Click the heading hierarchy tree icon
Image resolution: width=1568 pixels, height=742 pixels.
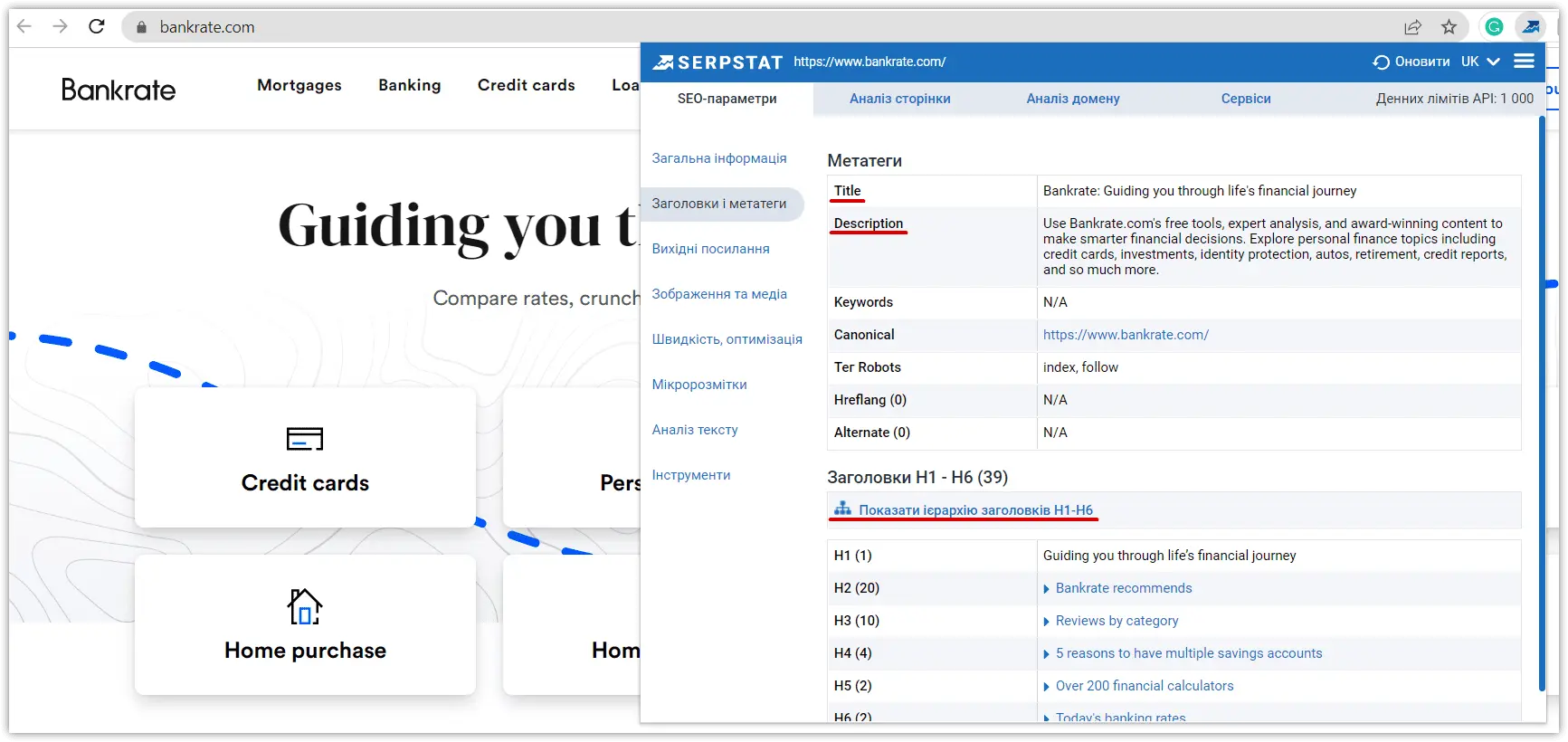tap(842, 509)
